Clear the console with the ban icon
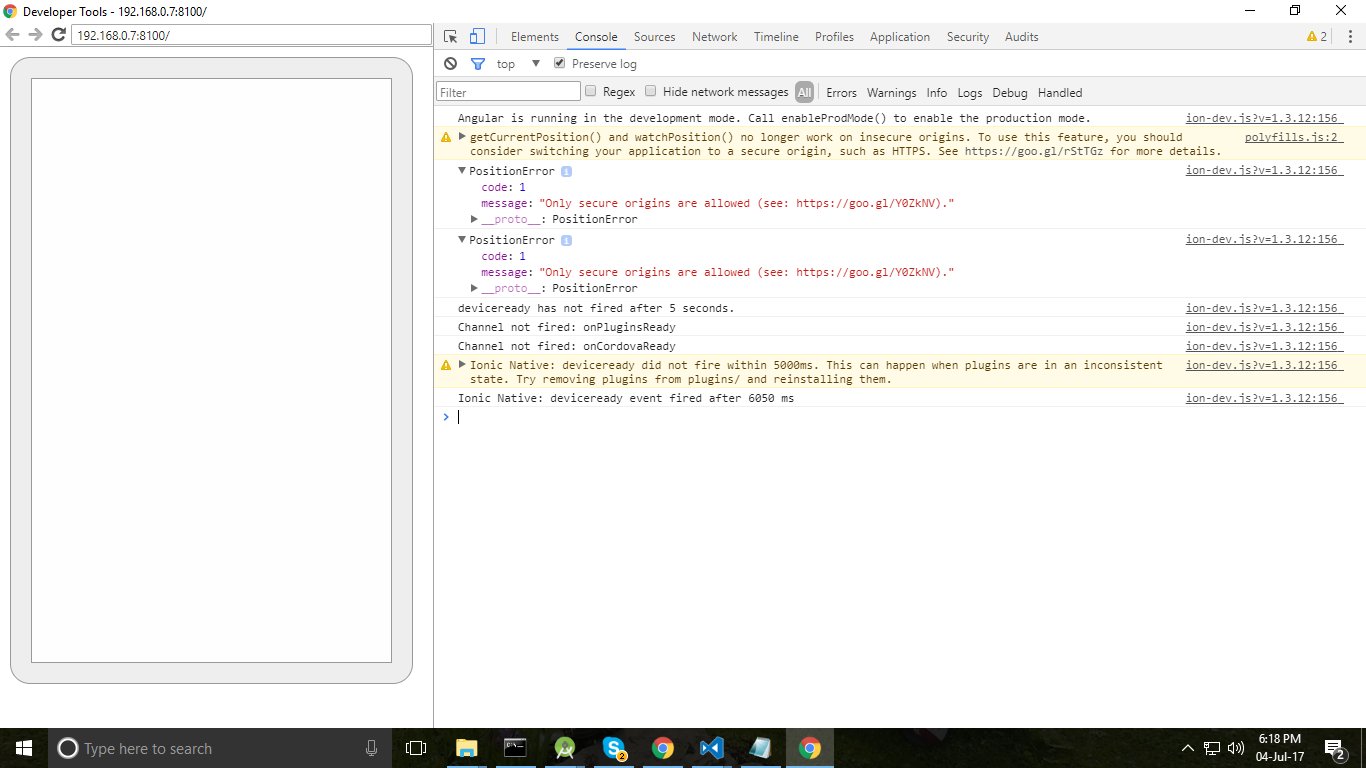Viewport: 1366px width, 768px height. (x=451, y=64)
